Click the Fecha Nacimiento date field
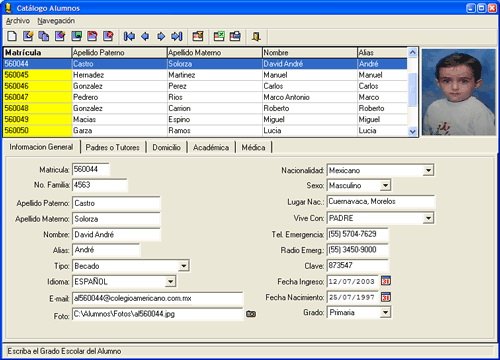The width and height of the screenshot is (500, 360). (x=353, y=297)
